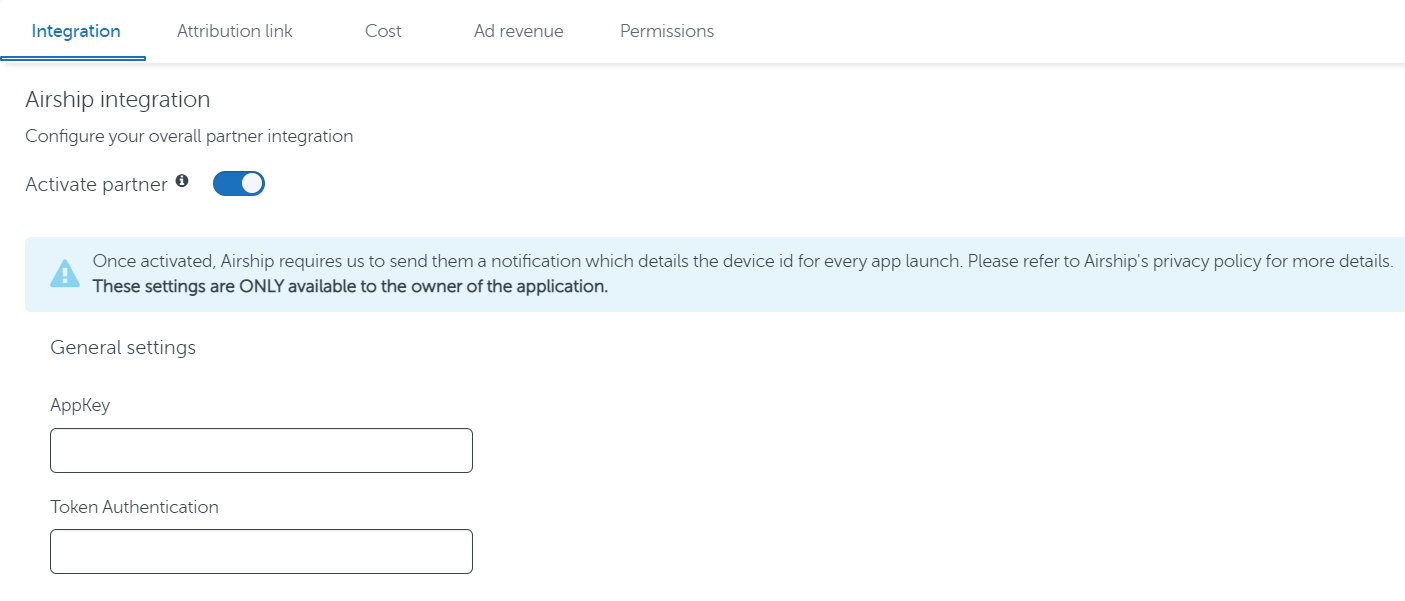
Task: Click the Activate partner info icon
Action: click(182, 181)
